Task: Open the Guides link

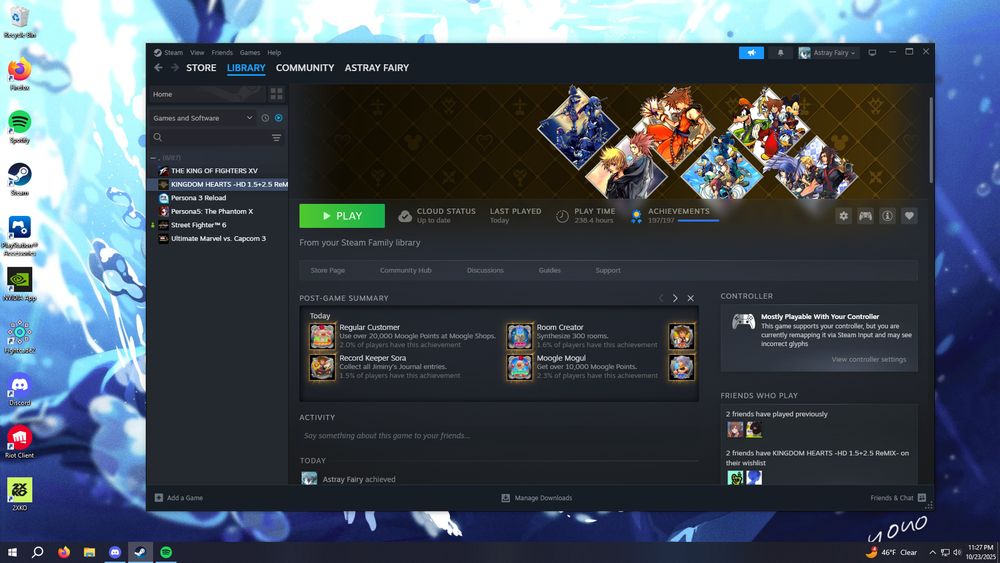Action: click(550, 270)
